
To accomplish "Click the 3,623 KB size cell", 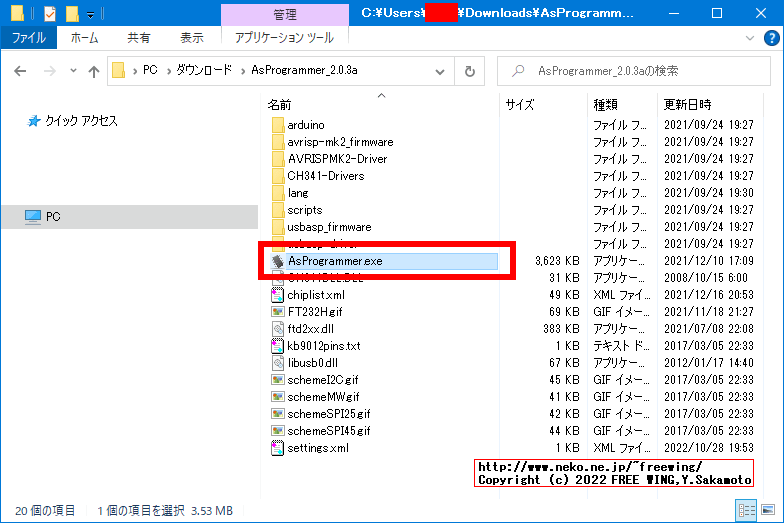I will point(557,261).
